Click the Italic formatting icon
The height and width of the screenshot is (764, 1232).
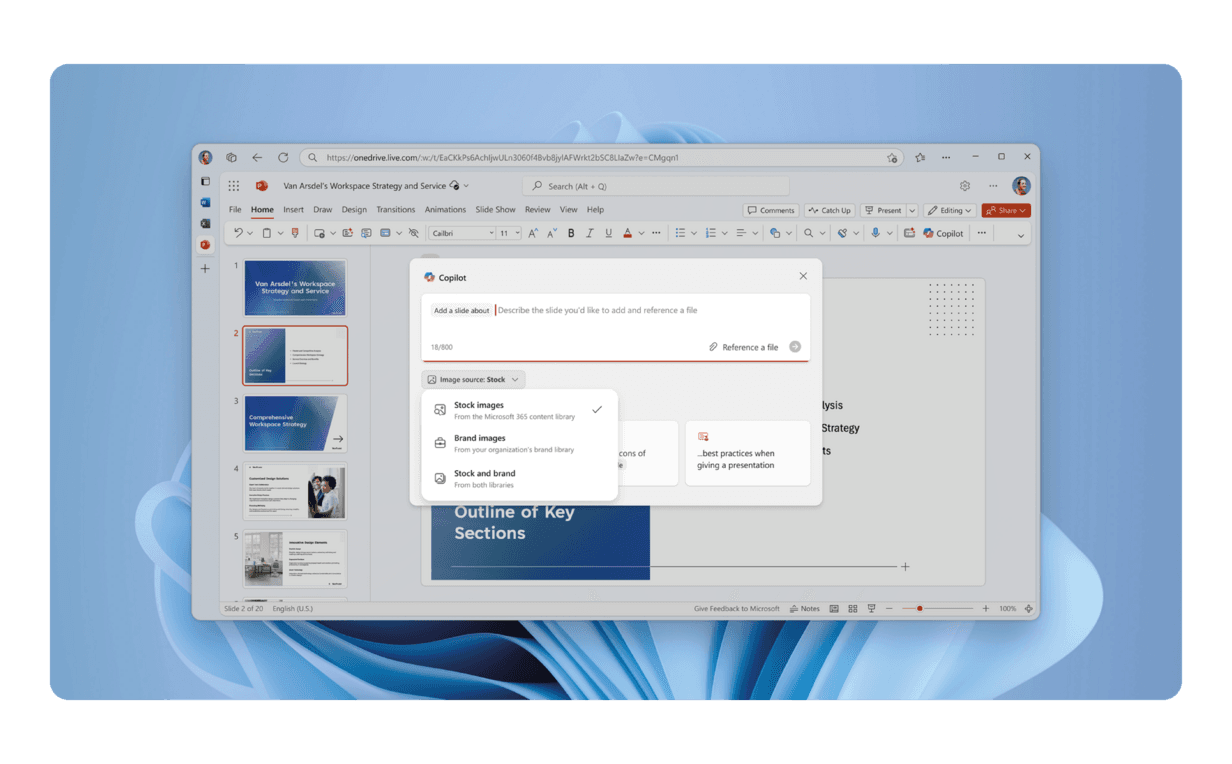pos(590,233)
